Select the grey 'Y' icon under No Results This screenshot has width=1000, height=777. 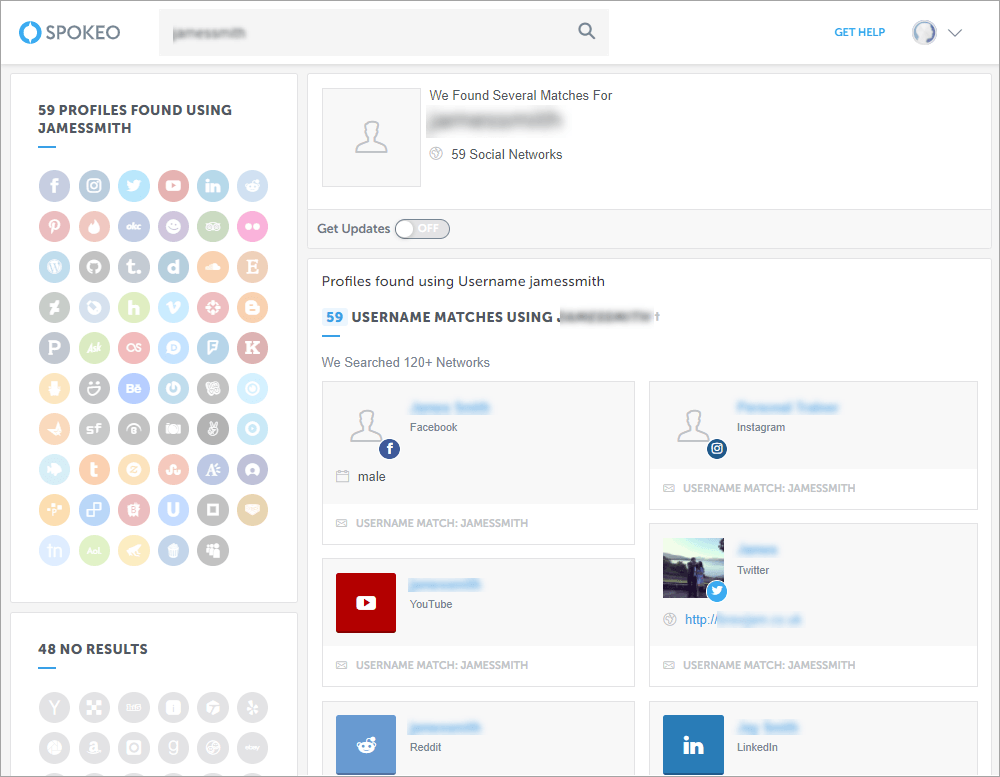pos(55,707)
